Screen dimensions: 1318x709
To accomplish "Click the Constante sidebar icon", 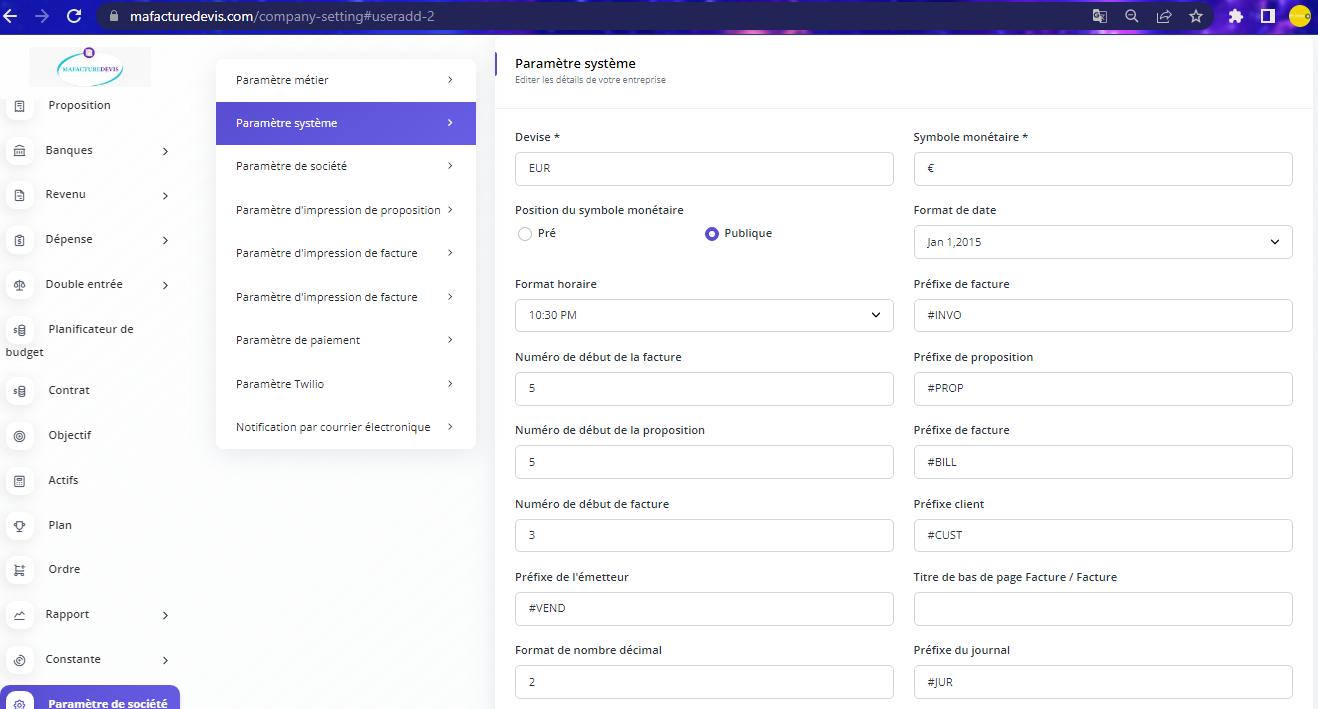I will [x=19, y=660].
